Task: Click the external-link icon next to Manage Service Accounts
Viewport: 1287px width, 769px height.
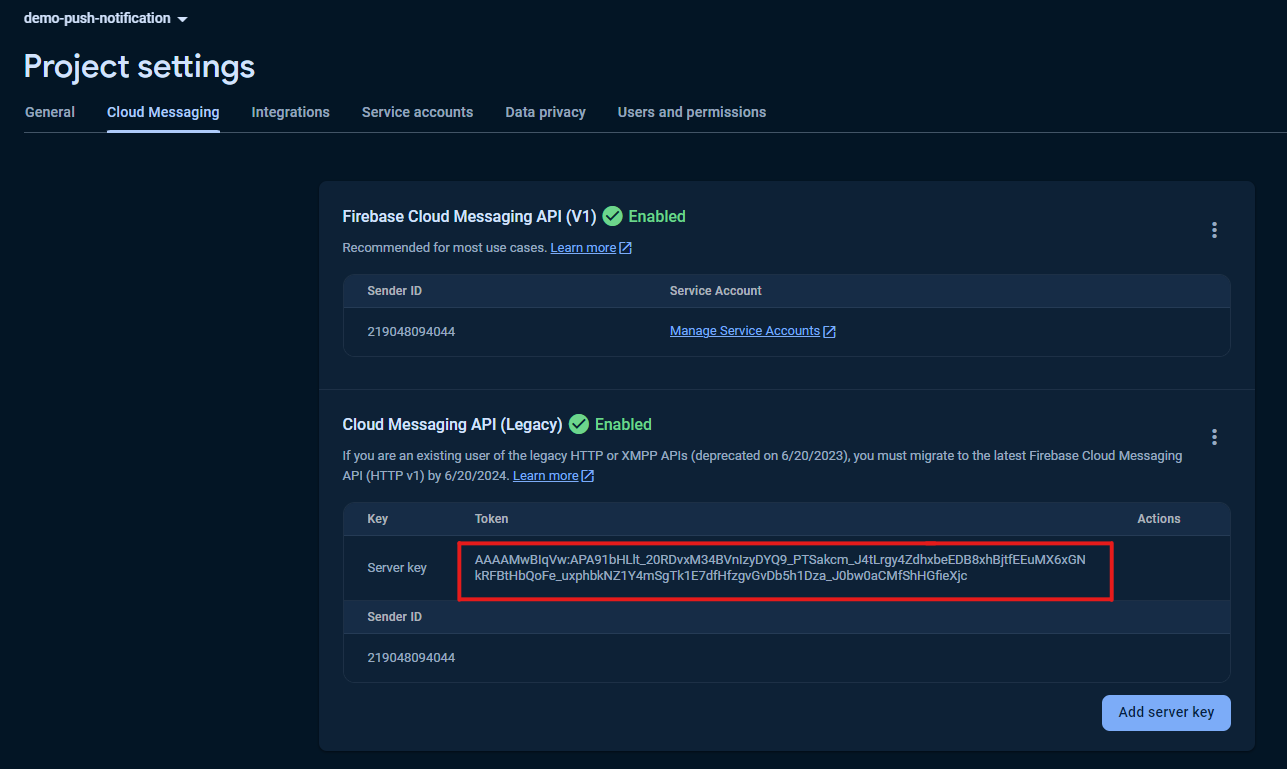Action: (x=829, y=331)
